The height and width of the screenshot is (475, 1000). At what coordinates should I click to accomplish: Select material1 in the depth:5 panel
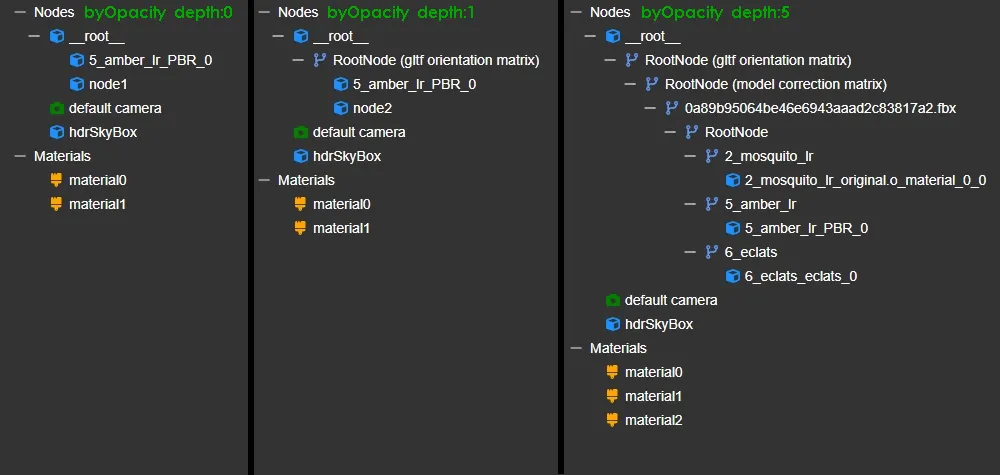[653, 396]
